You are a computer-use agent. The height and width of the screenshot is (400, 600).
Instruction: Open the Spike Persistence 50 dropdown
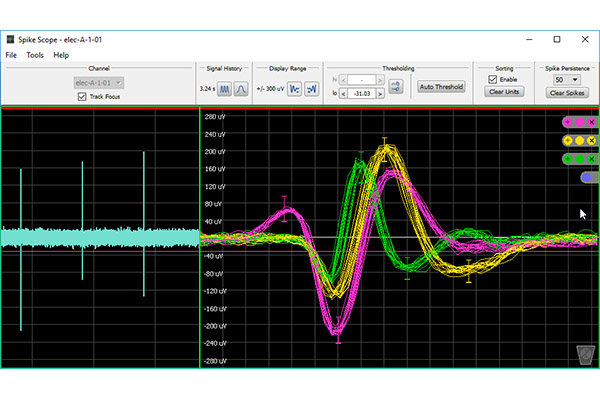(x=567, y=79)
